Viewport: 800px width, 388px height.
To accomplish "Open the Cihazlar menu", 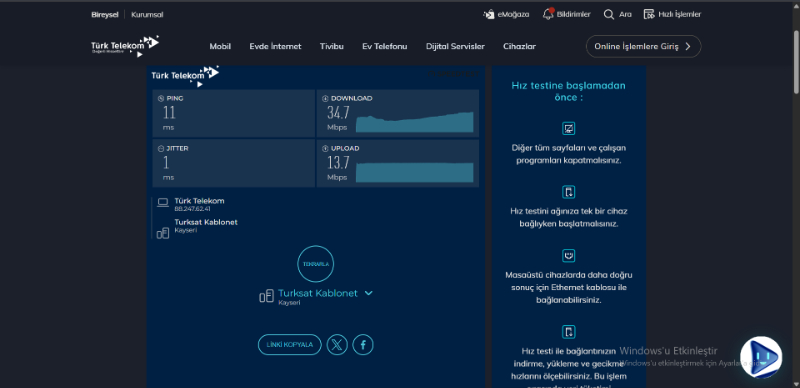I will click(x=519, y=46).
